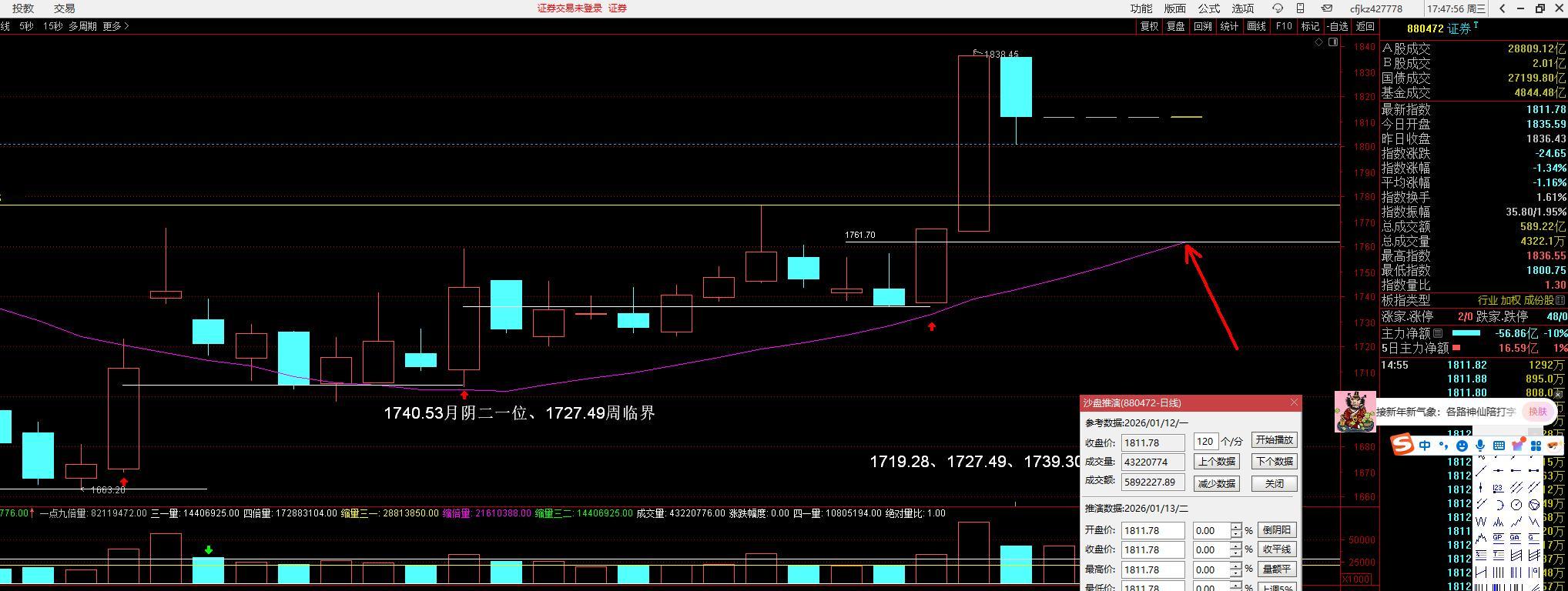Select the diagonal line segment drawing tool

tap(1481, 470)
